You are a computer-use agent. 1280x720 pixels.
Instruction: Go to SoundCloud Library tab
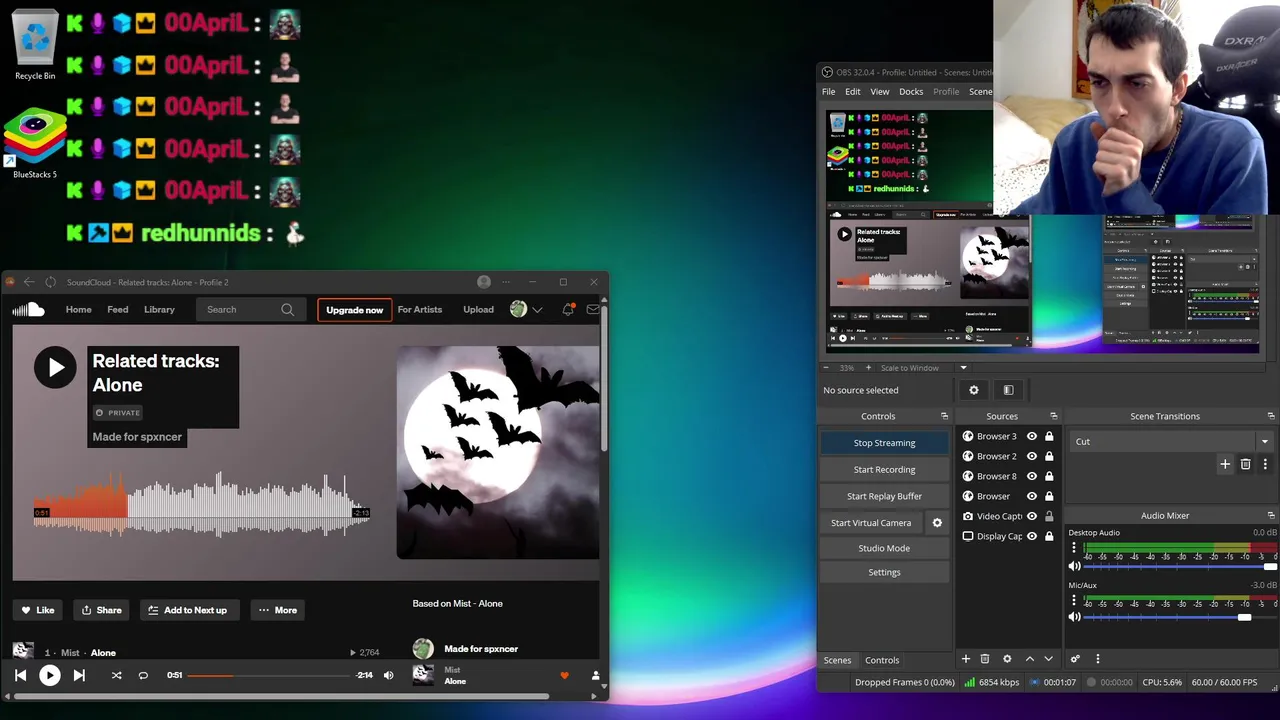tap(159, 310)
